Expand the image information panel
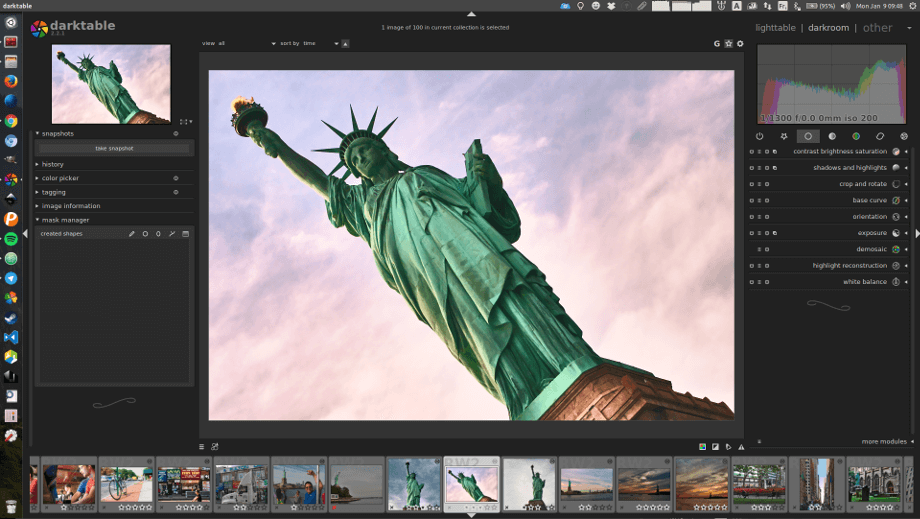The image size is (920, 519). pyautogui.click(x=37, y=206)
